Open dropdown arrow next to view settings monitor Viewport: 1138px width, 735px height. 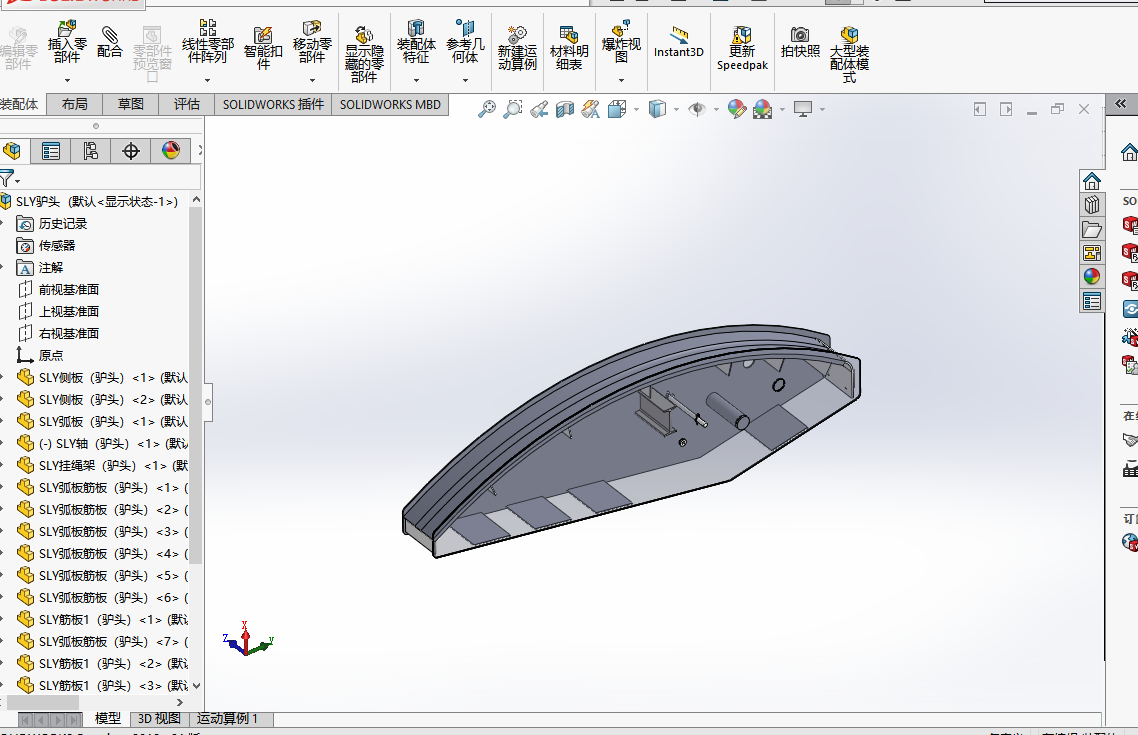click(x=822, y=110)
